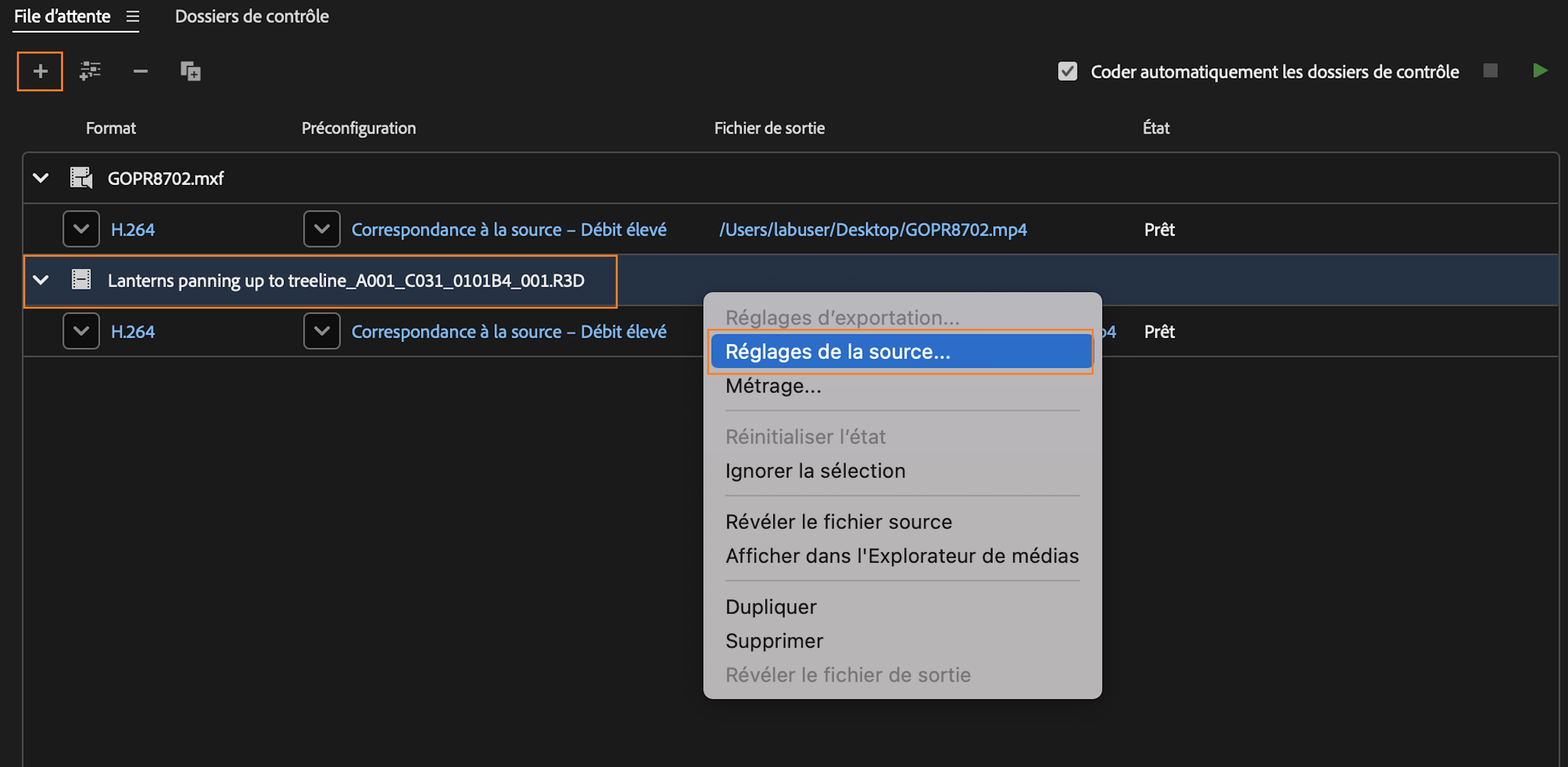Add a new source with the plus icon
This screenshot has height=767, width=1568.
coord(39,71)
